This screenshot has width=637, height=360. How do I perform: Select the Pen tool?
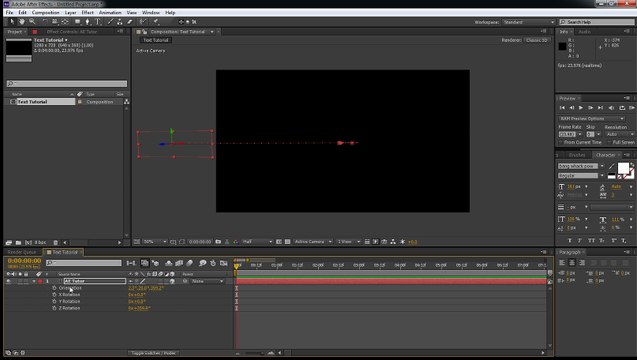pos(87,22)
